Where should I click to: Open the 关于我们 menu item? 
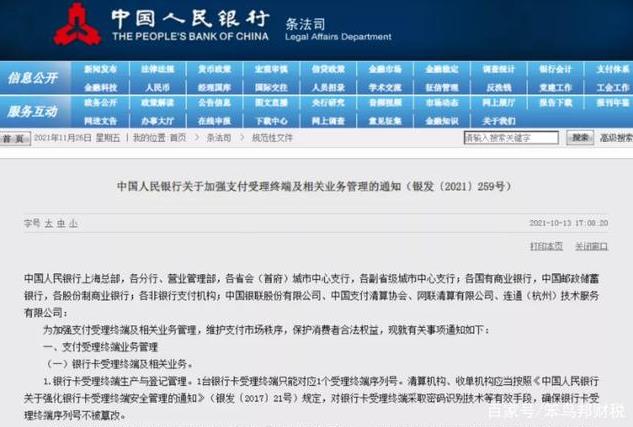499,121
